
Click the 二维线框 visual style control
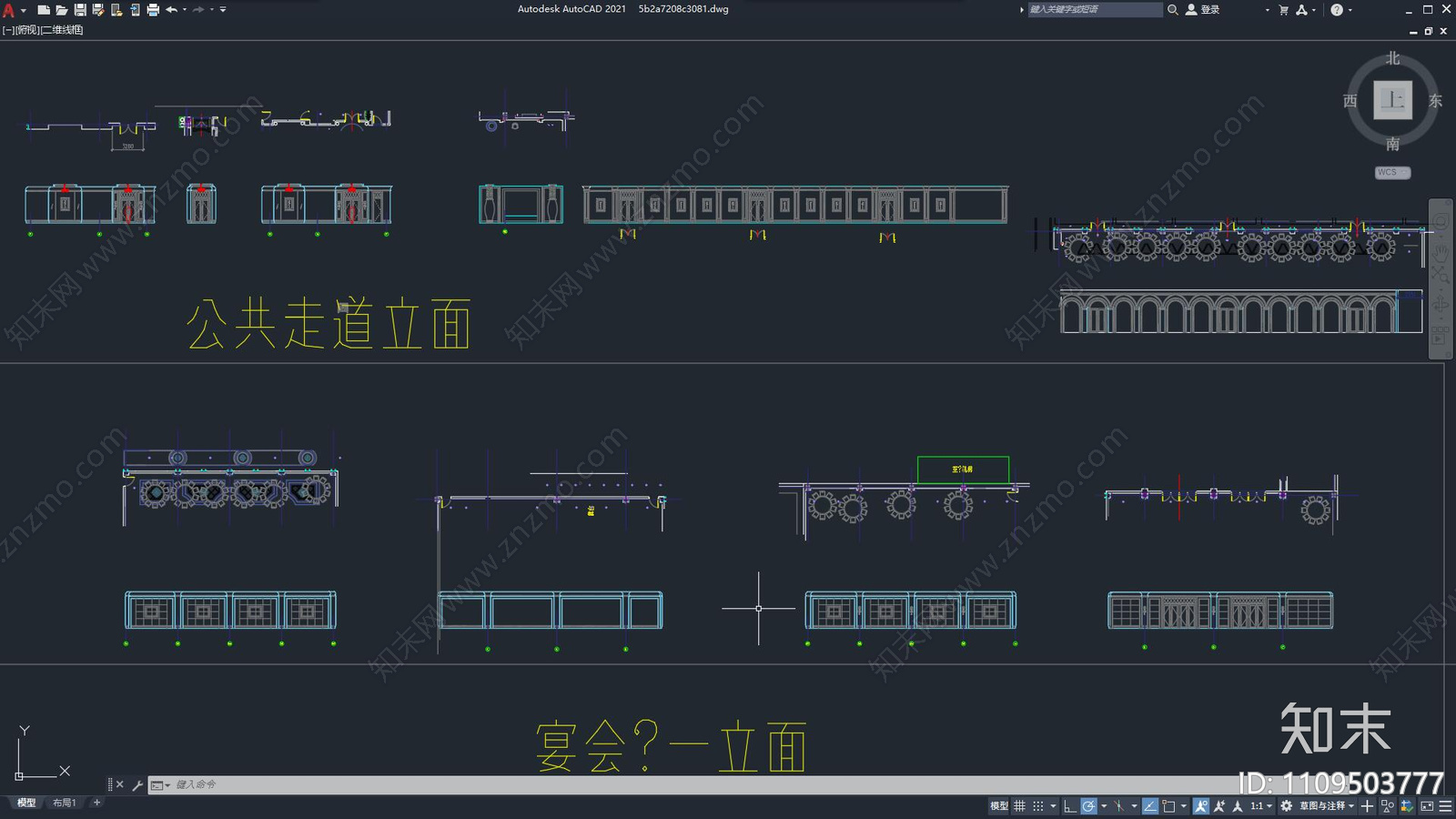pos(63,30)
